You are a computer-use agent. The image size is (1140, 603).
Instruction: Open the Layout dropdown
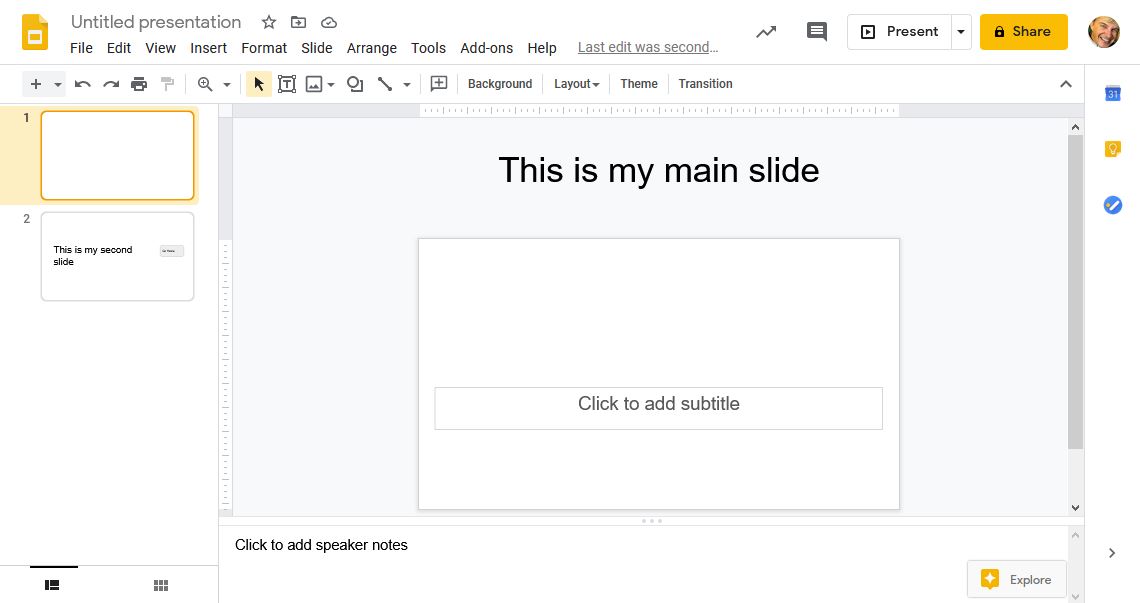[x=576, y=84]
